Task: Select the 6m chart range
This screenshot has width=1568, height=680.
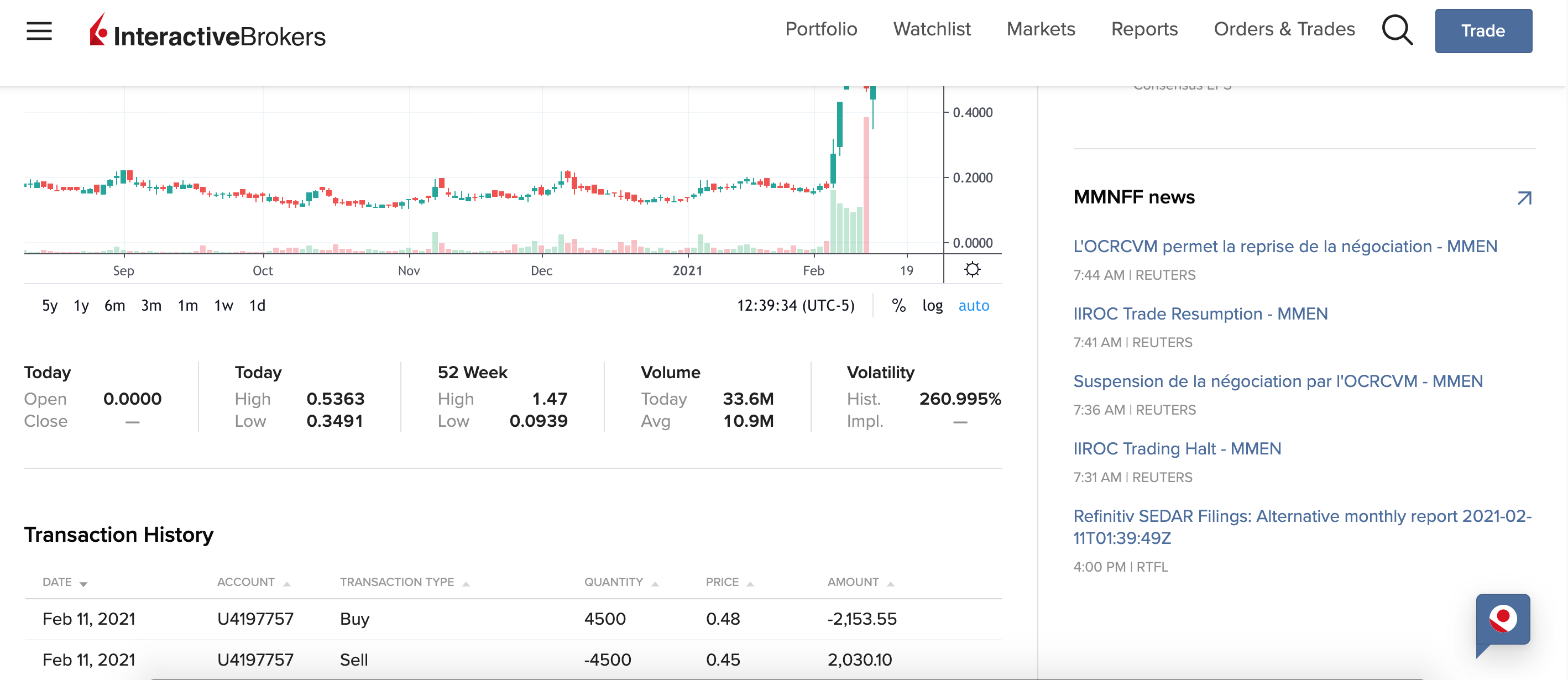Action: tap(114, 306)
